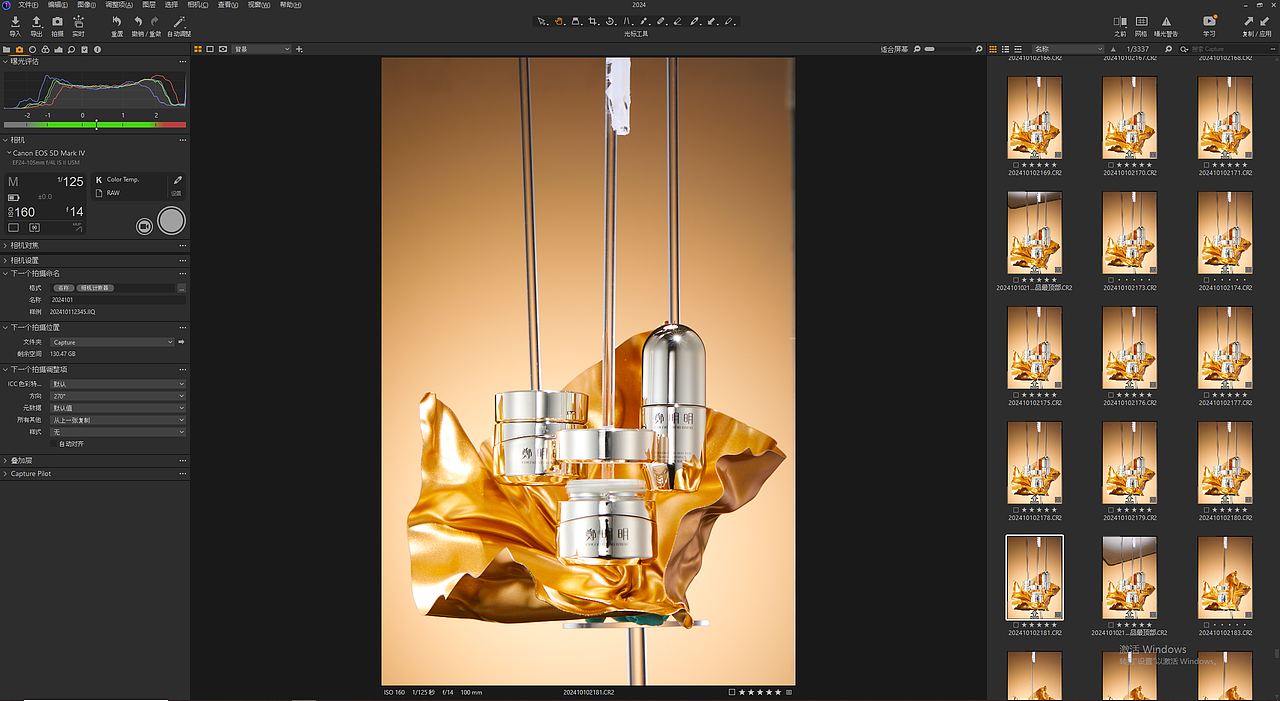
Task: Open the 下一个拍摄命名 panel options menu
Action: tap(182, 273)
